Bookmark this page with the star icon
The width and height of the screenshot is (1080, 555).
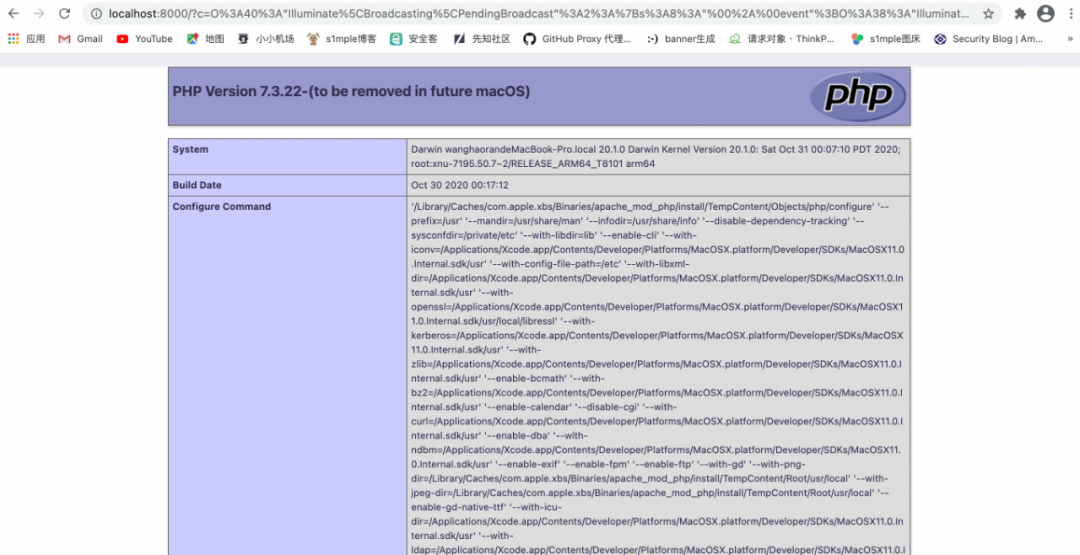point(988,14)
